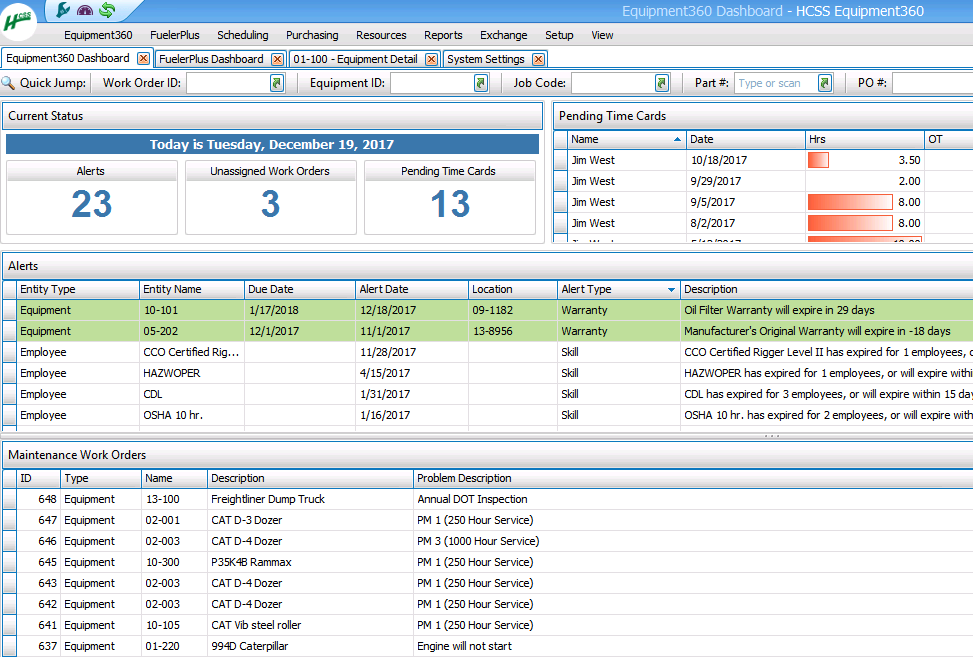This screenshot has height=657, width=973.
Task: Click the purple gauge dashboard icon
Action: [85, 10]
